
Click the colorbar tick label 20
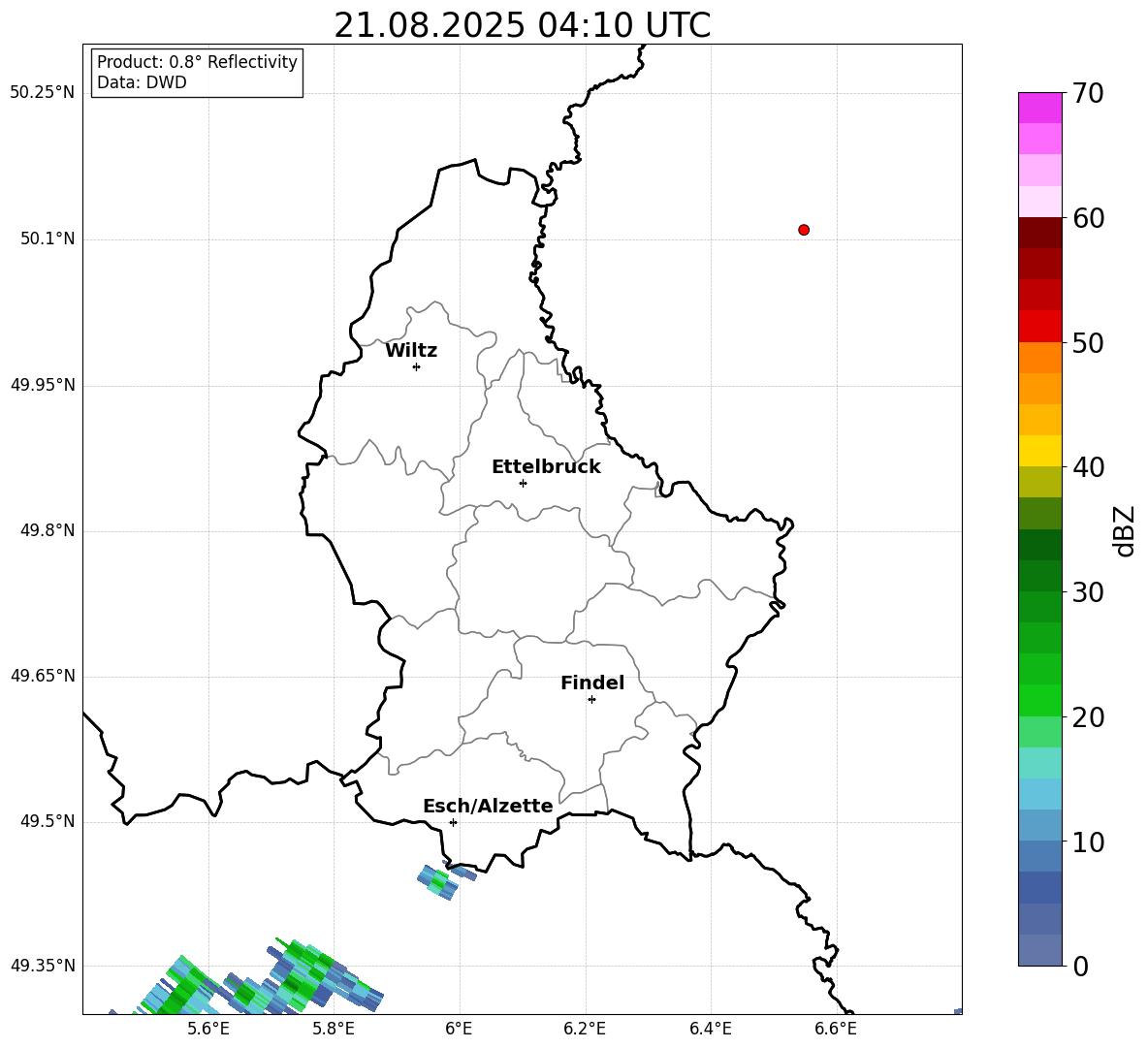pos(1088,717)
